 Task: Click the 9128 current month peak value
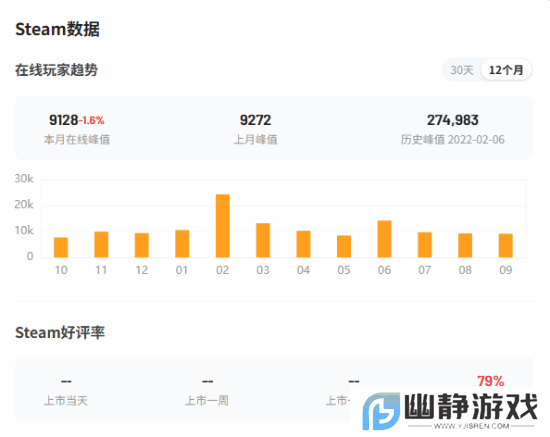coord(63,120)
